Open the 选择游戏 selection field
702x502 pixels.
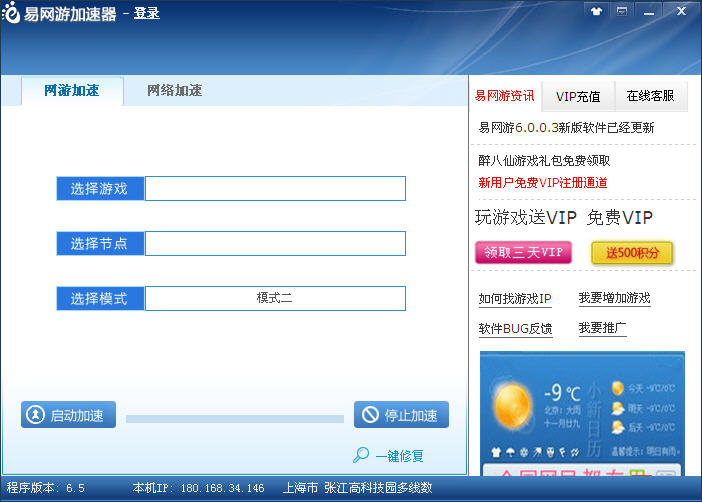point(275,189)
